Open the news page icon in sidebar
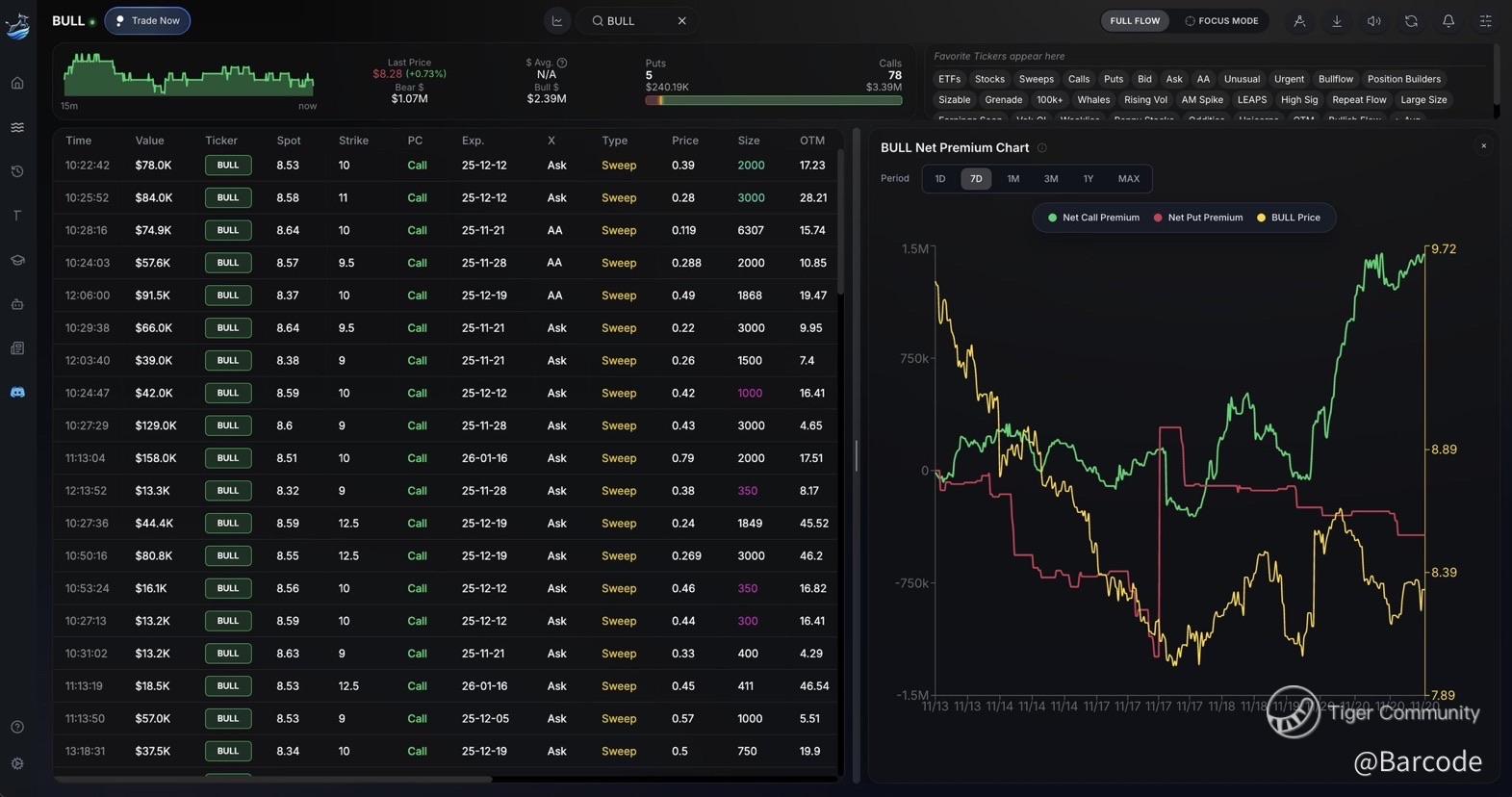Screen dimensions: 1512x797 17,348
